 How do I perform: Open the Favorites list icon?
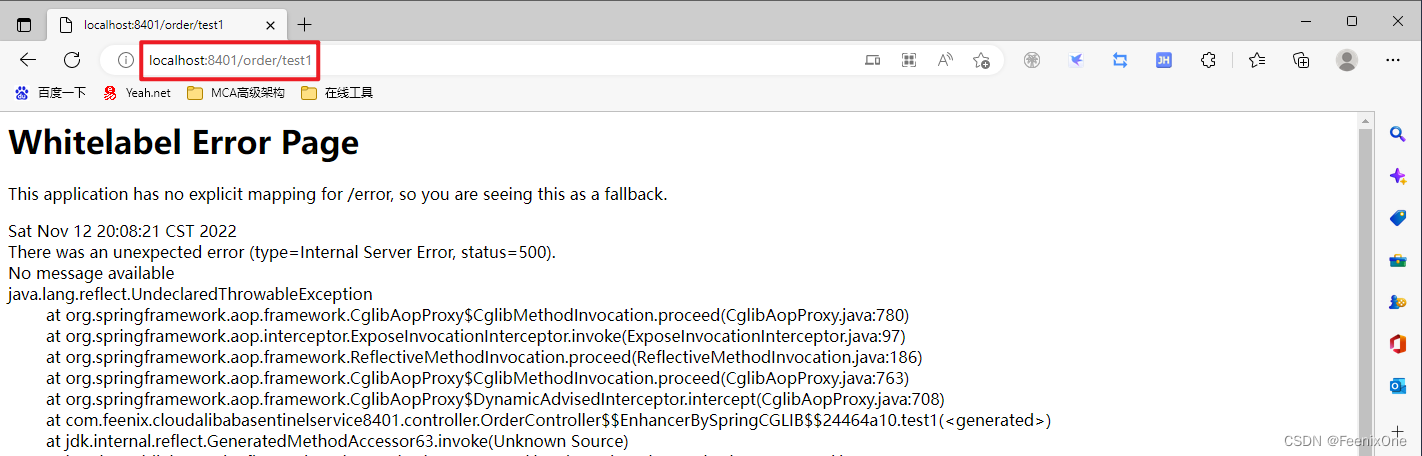pos(1257,60)
